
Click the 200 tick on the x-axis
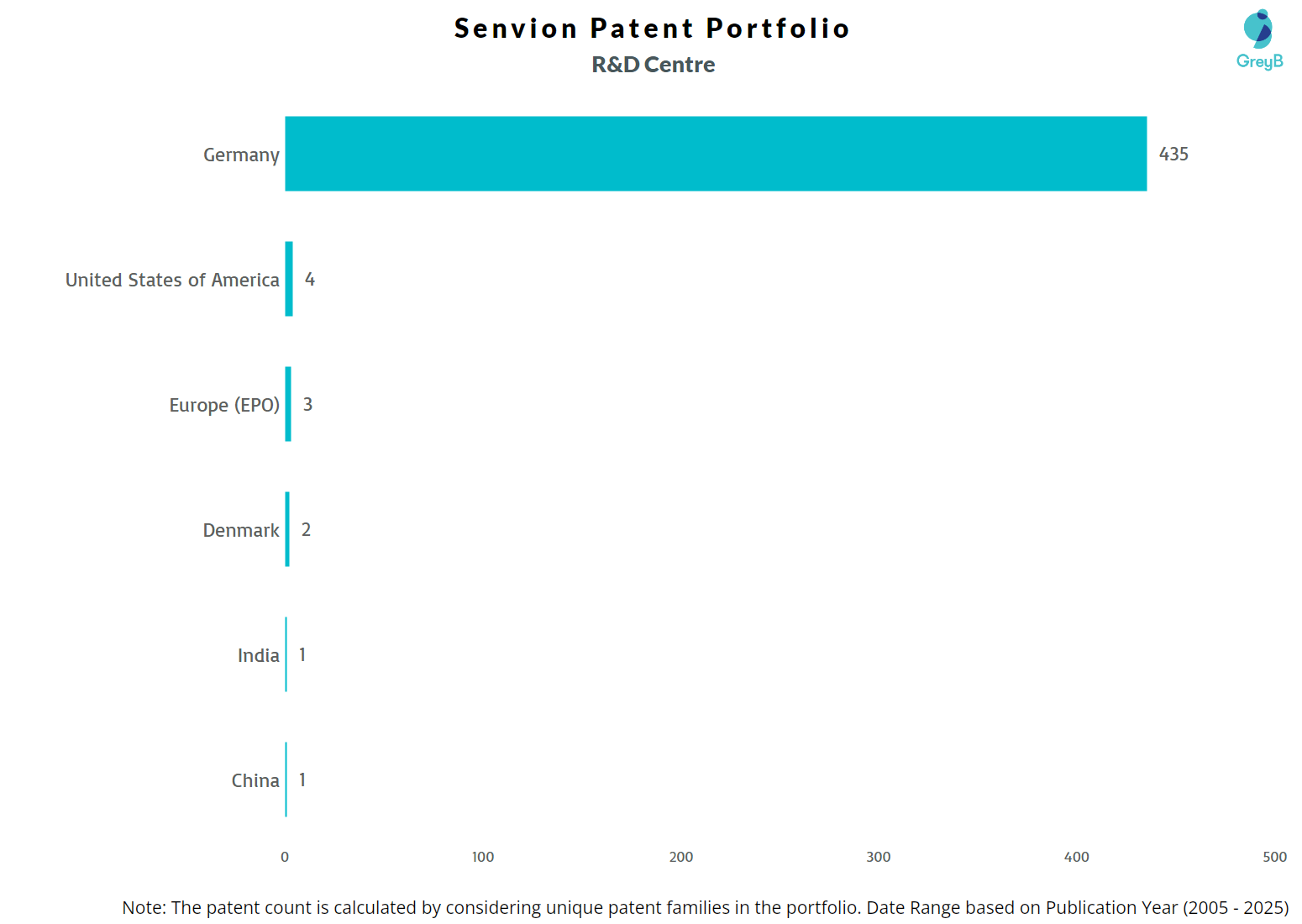point(681,857)
